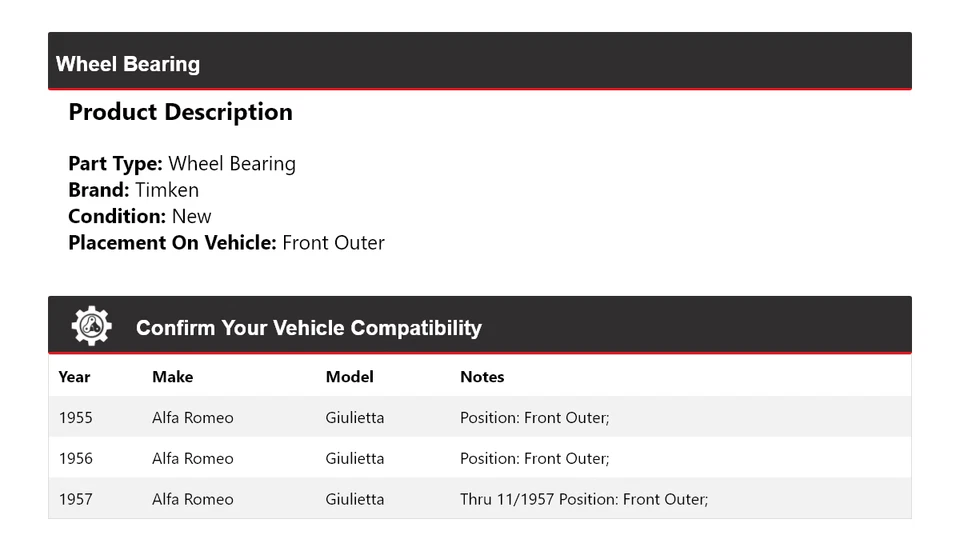Click the gear icon beside Confirm Your Vehicle Compatibility

[91, 326]
